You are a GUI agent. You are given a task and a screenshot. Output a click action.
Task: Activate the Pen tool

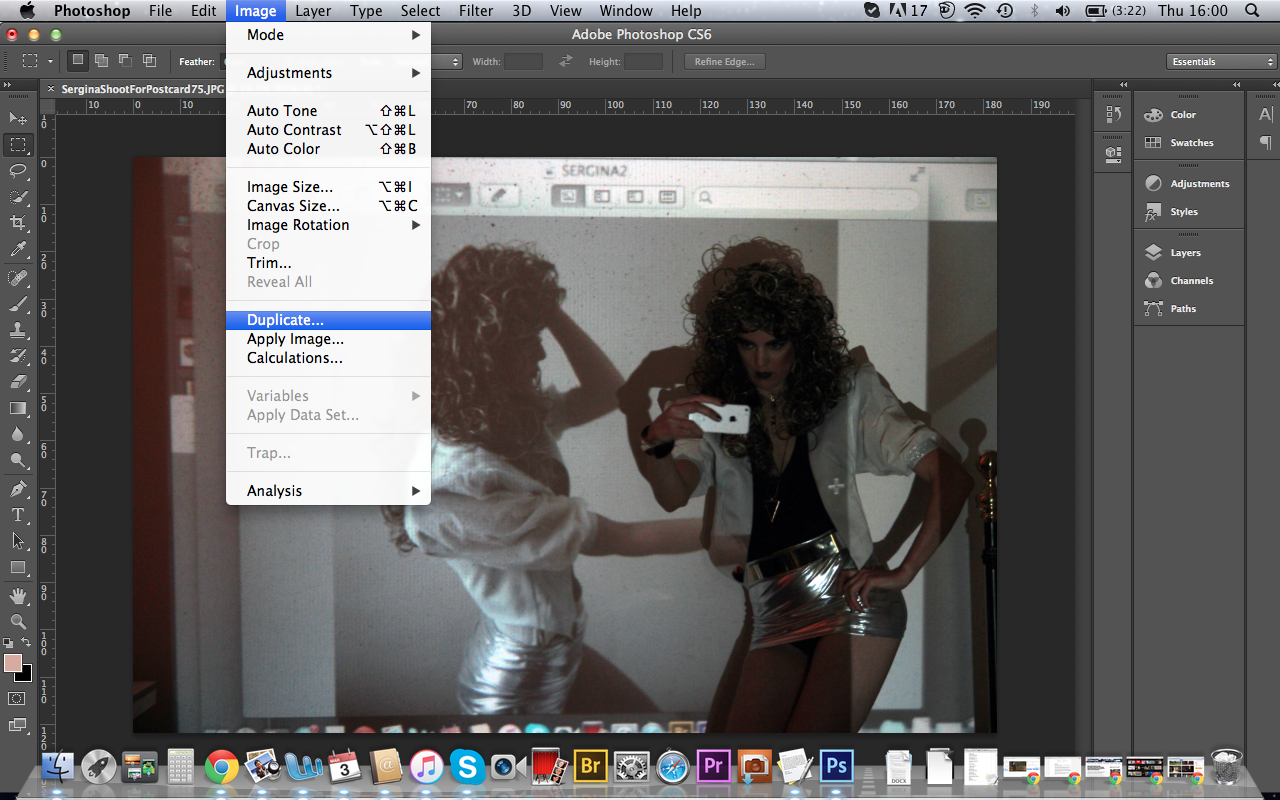click(18, 489)
